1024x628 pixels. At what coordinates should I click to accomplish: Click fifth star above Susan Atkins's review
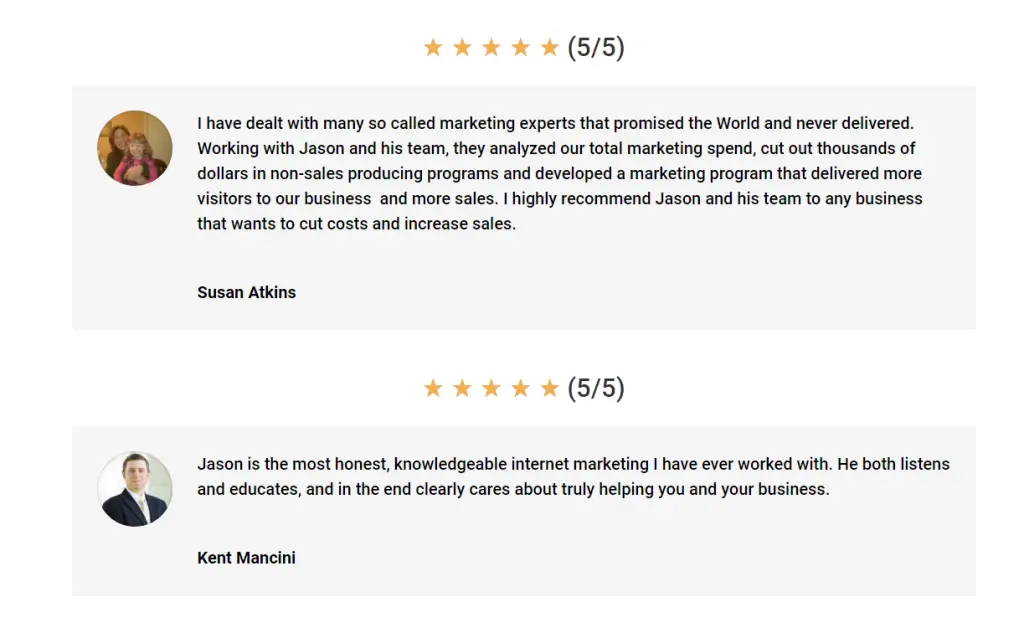tap(549, 48)
